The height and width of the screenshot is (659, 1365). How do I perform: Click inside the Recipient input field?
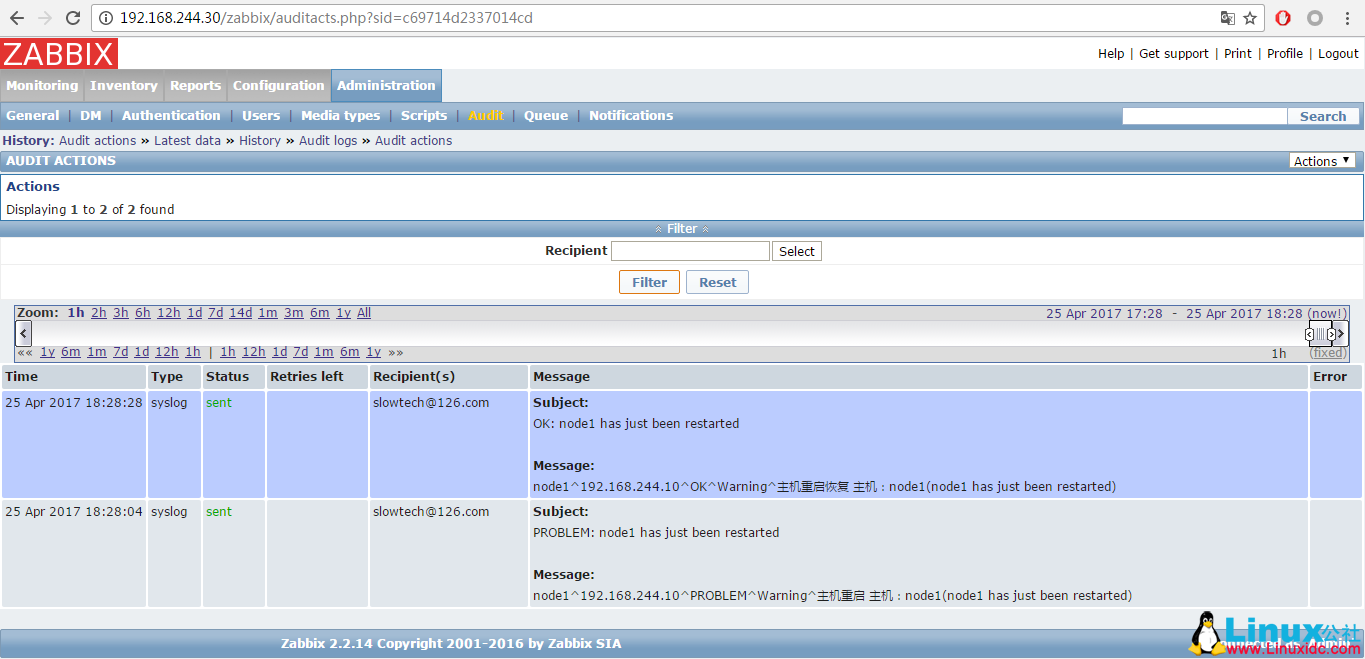pyautogui.click(x=690, y=250)
